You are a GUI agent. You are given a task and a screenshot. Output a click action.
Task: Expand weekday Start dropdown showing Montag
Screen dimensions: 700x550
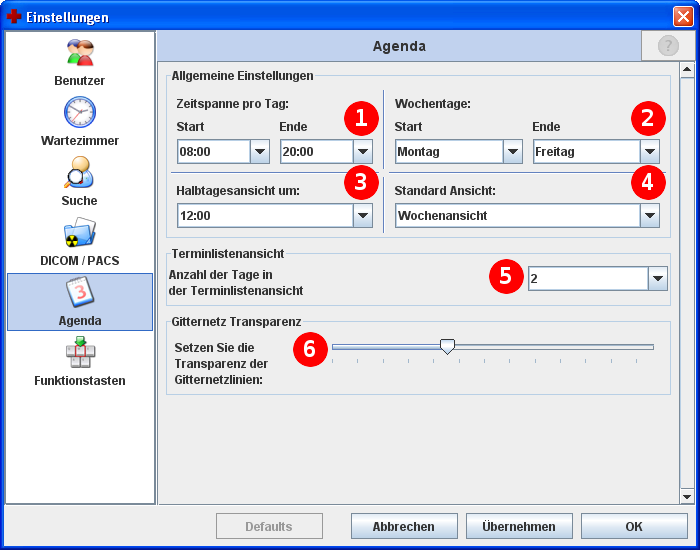tap(513, 151)
